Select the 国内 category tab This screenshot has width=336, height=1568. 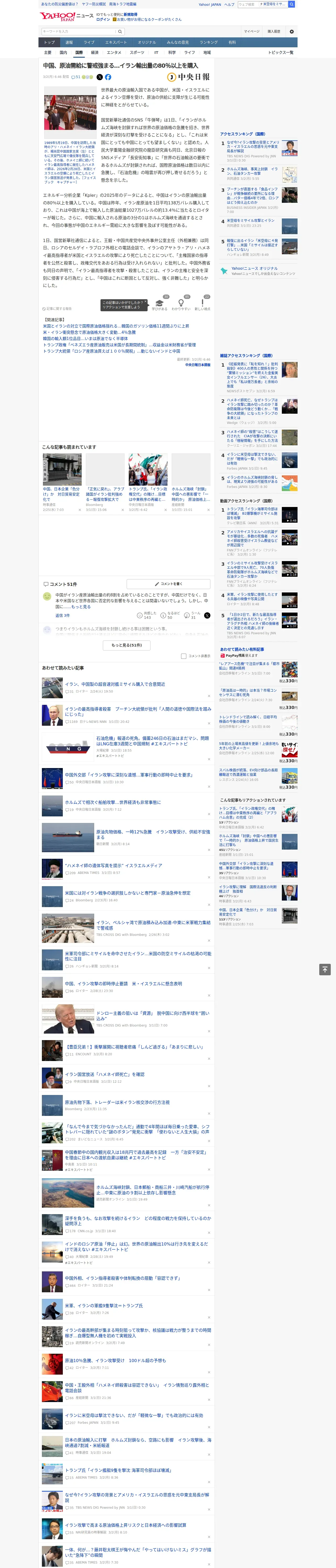[63, 52]
